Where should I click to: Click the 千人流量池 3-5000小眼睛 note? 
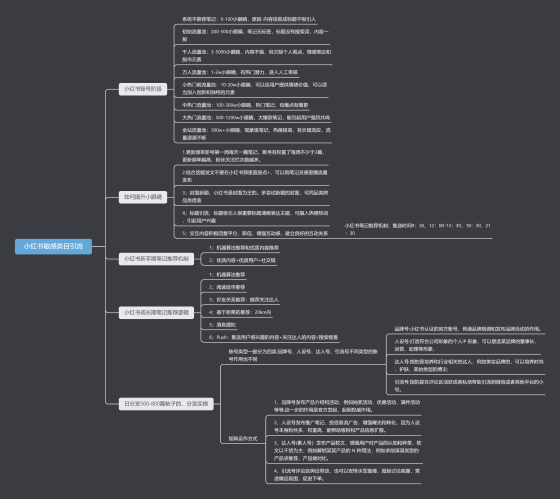point(256,55)
